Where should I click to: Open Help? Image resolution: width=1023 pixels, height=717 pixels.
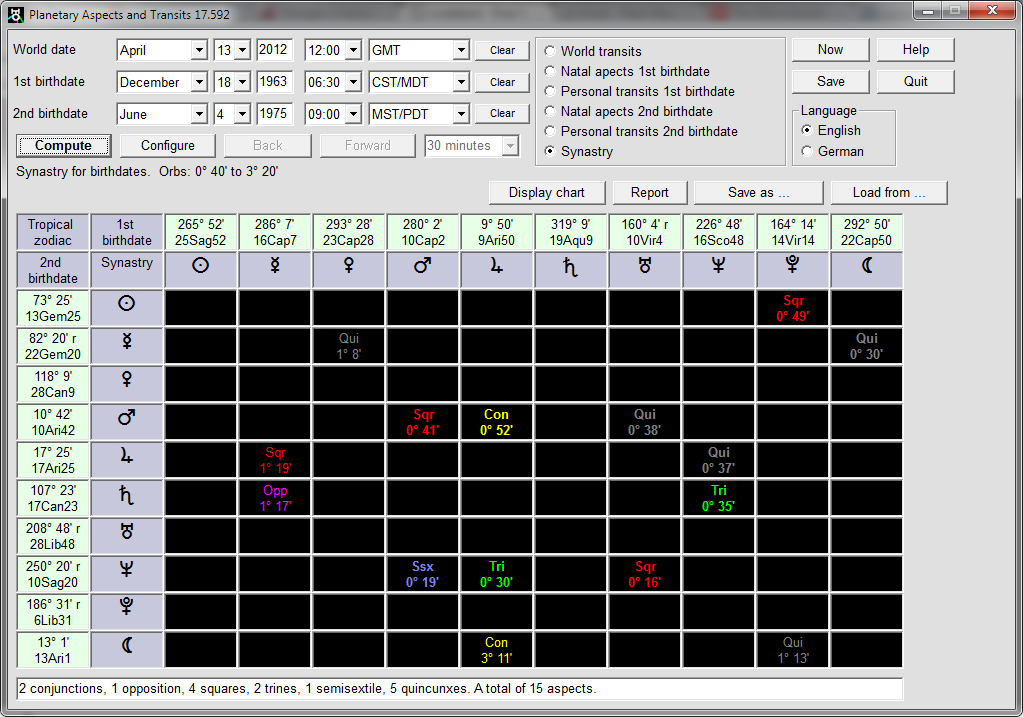(x=915, y=50)
